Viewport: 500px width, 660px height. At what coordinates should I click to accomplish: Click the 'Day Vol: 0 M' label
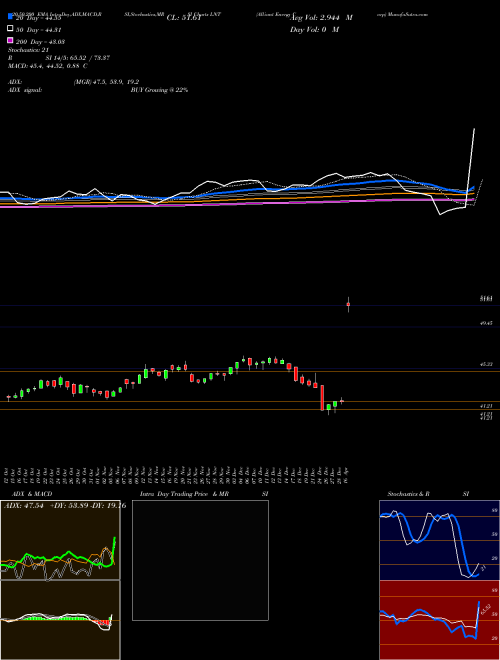coord(314,29)
